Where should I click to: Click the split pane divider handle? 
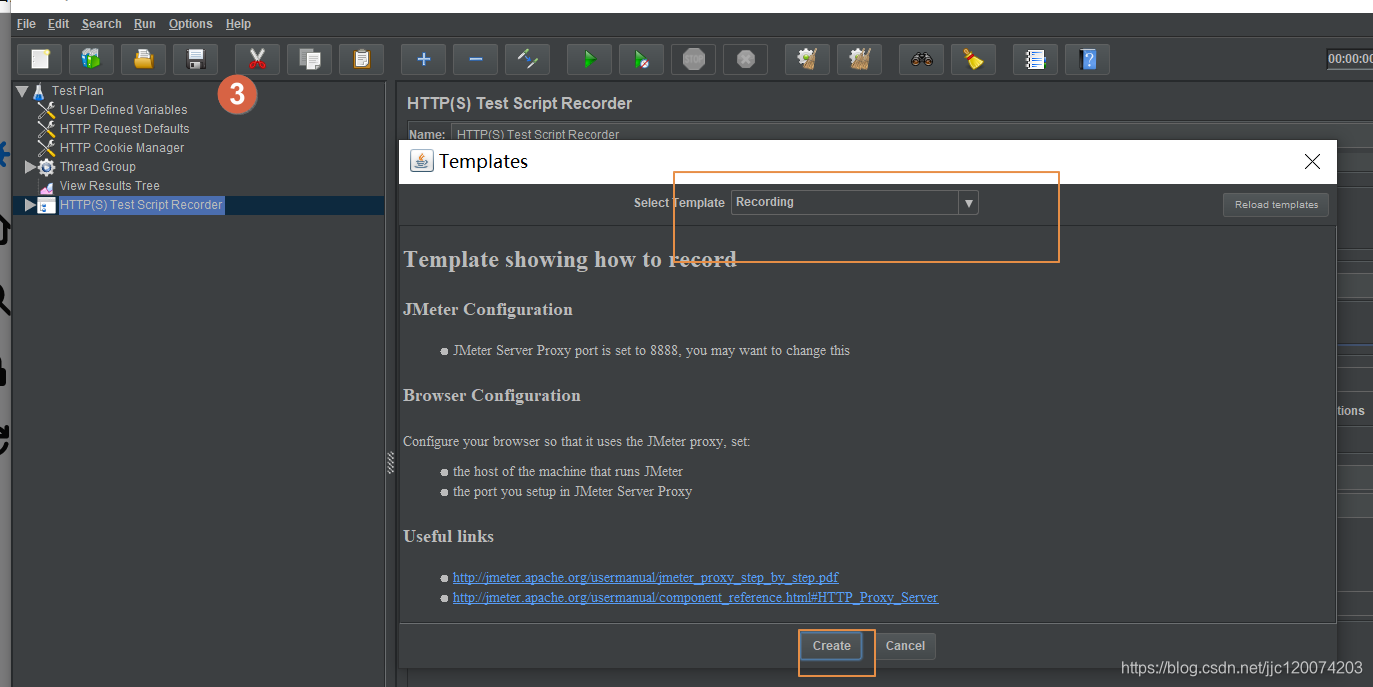391,461
